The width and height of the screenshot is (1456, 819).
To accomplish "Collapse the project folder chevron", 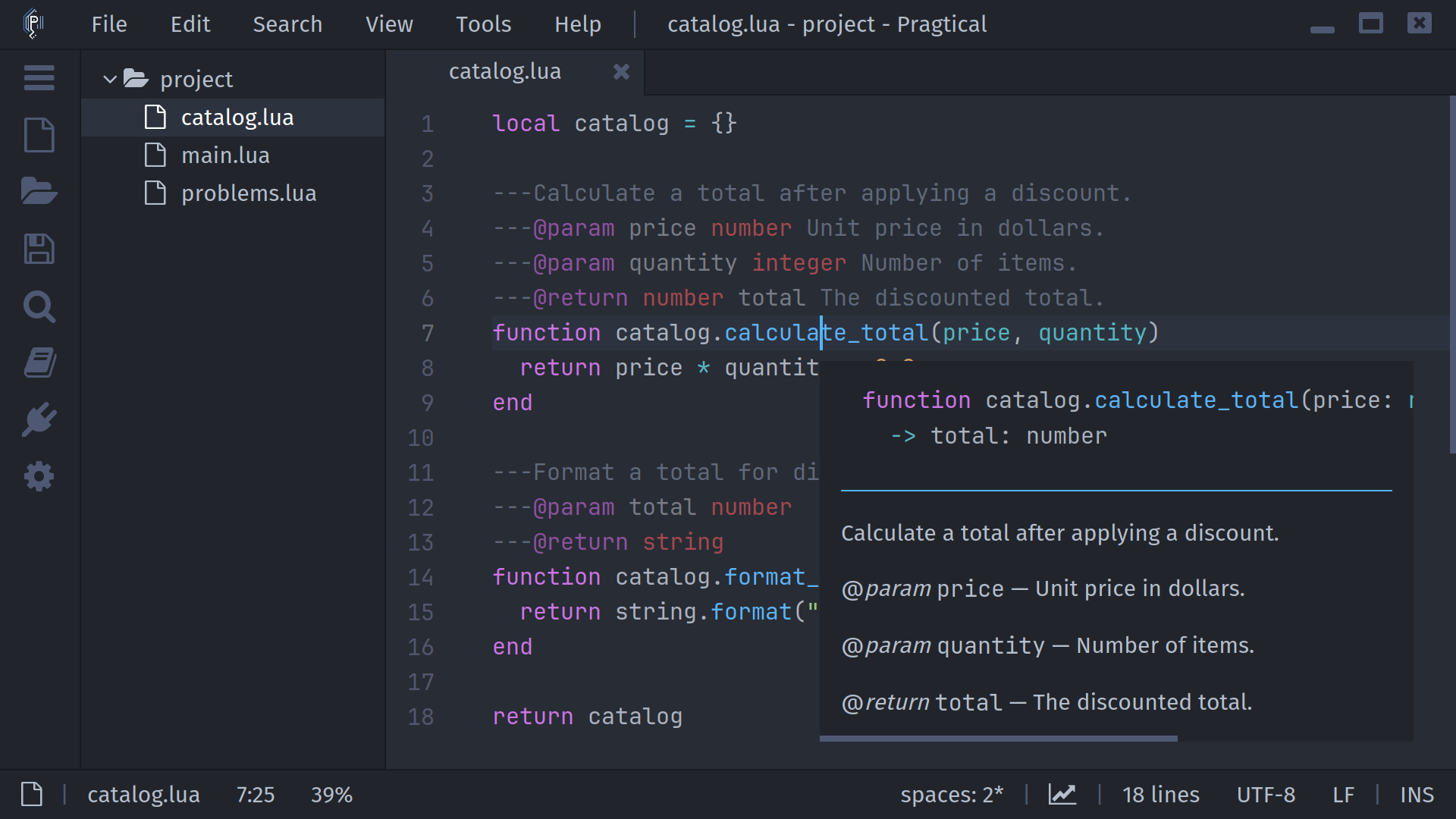I will pyautogui.click(x=110, y=79).
